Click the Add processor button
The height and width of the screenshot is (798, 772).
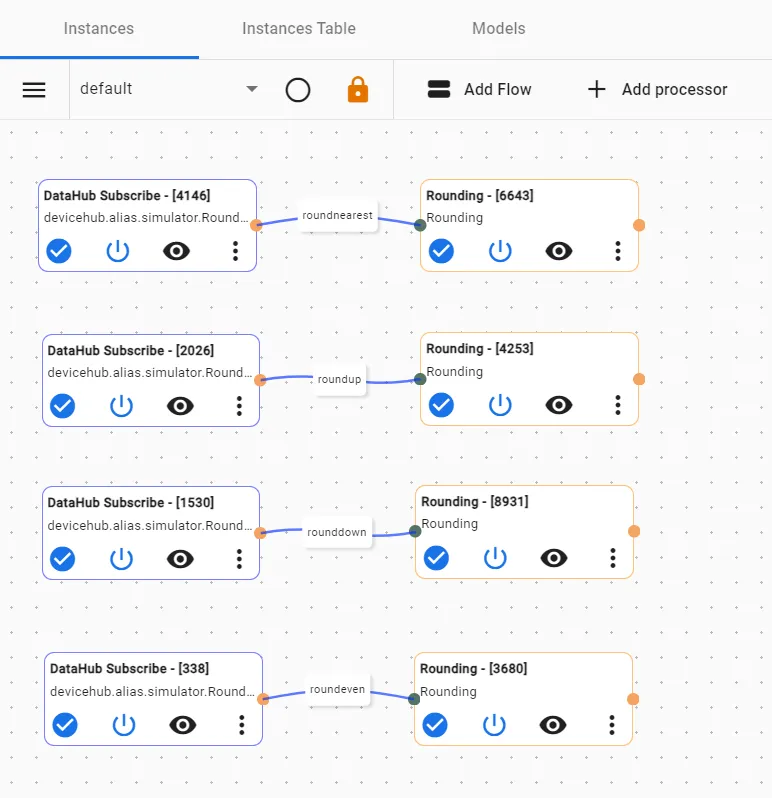657,90
